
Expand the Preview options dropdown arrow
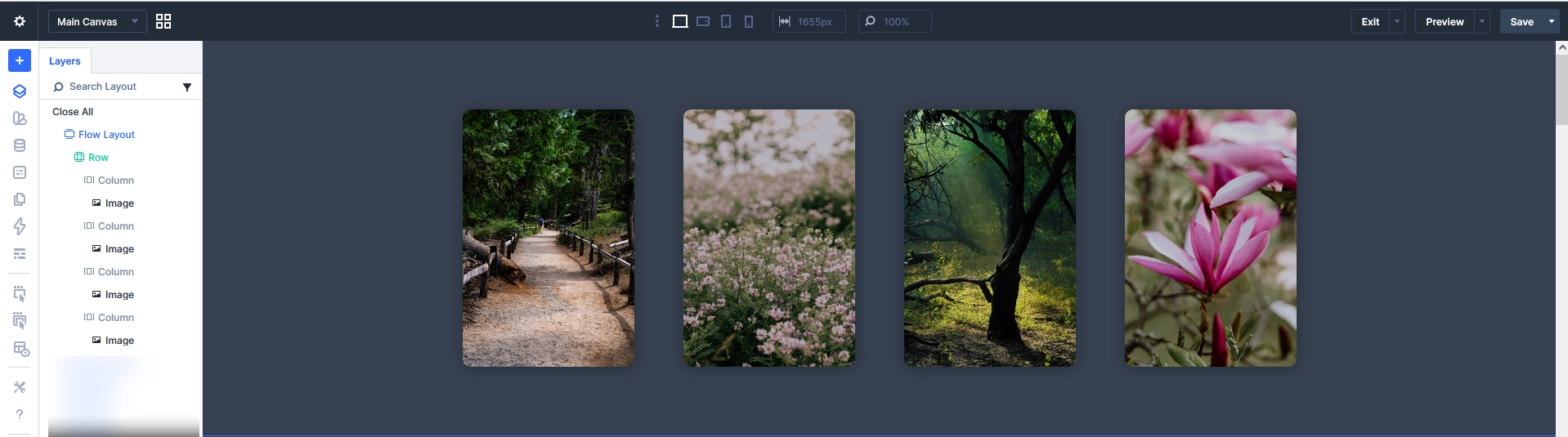pos(1482,21)
